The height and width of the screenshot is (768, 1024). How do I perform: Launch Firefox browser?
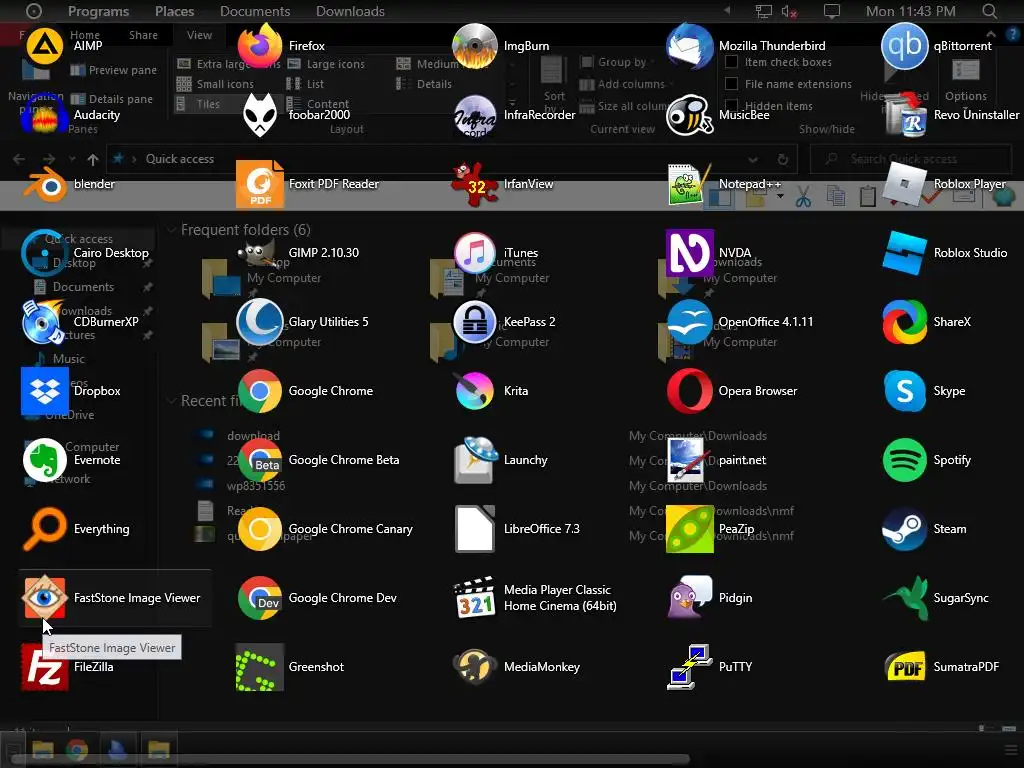pos(281,46)
